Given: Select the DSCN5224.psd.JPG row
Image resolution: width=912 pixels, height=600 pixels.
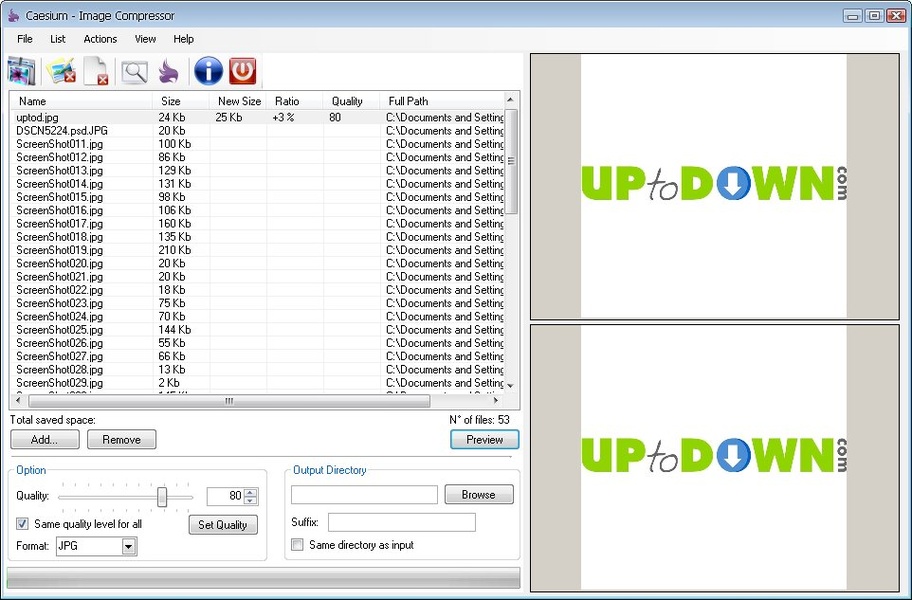Looking at the screenshot, I should pos(258,131).
